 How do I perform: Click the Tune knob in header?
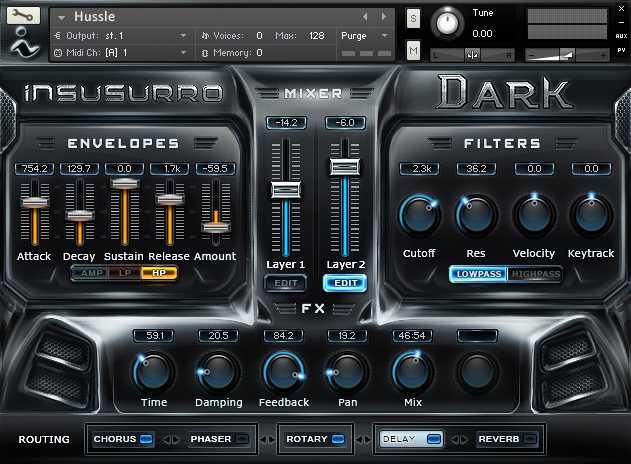click(x=449, y=21)
